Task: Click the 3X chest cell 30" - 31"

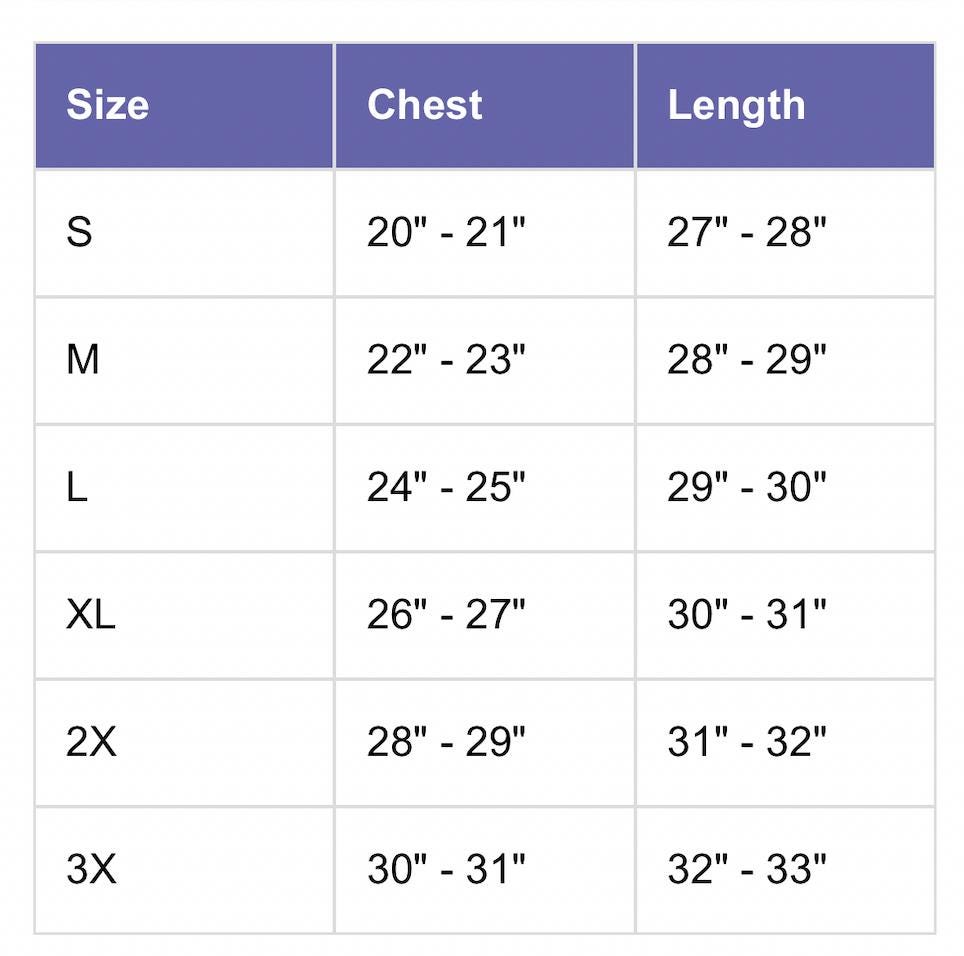Action: click(446, 869)
